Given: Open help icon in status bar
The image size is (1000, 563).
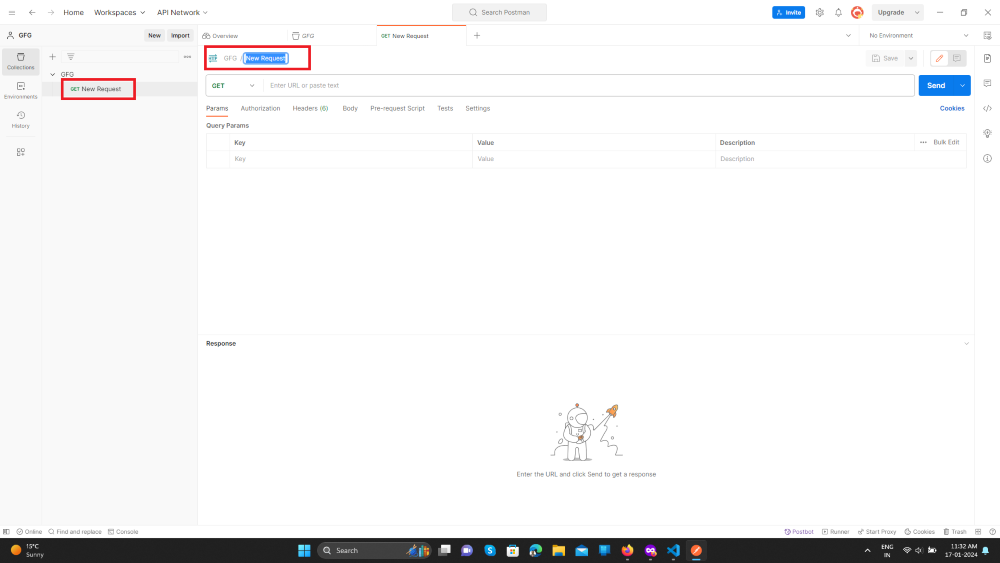Looking at the screenshot, I should (x=992, y=532).
